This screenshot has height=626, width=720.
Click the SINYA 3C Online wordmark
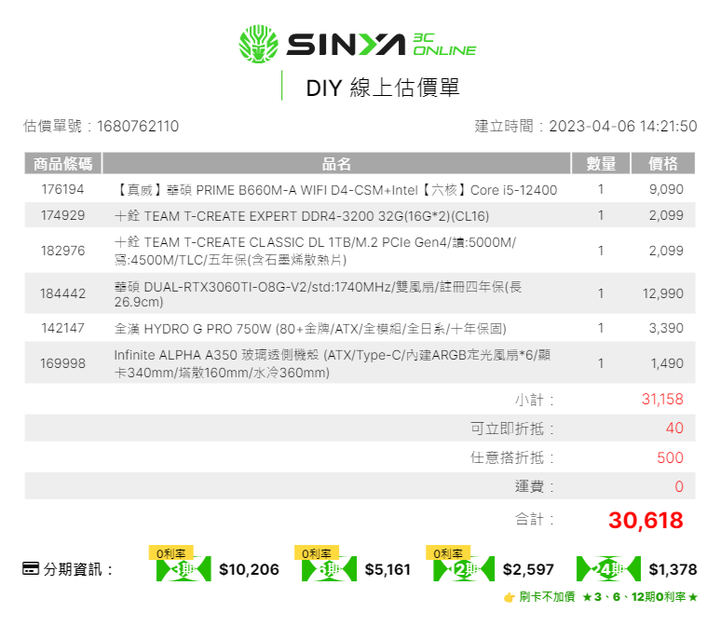pos(381,45)
